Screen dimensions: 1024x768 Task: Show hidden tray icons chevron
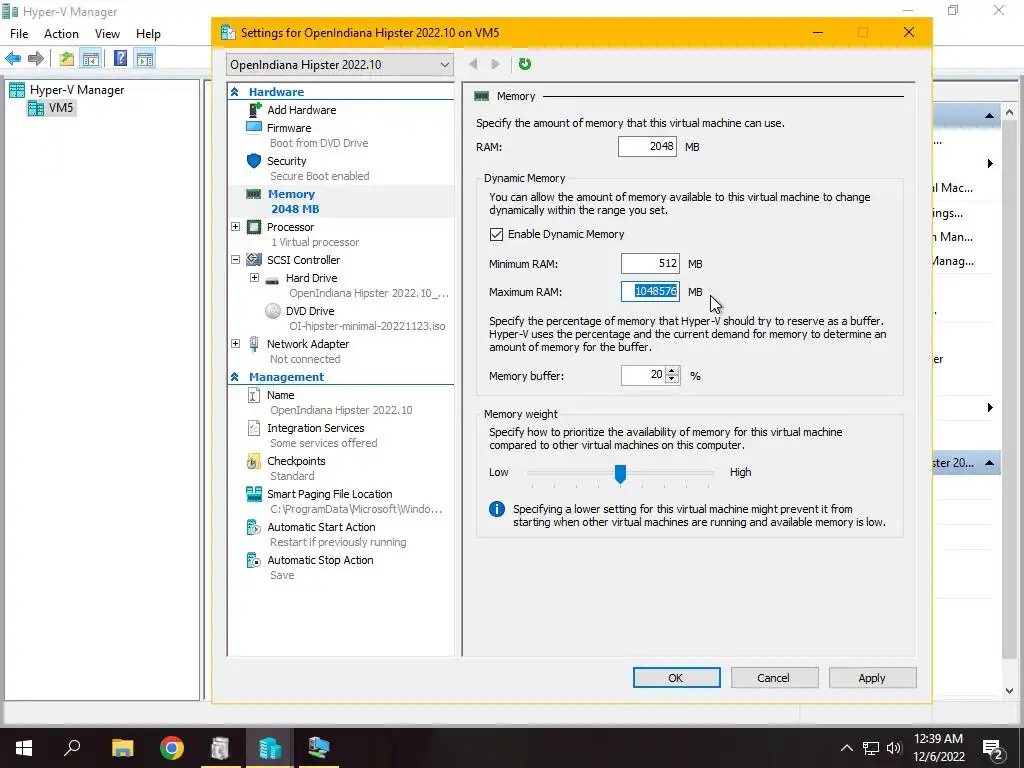tap(846, 748)
